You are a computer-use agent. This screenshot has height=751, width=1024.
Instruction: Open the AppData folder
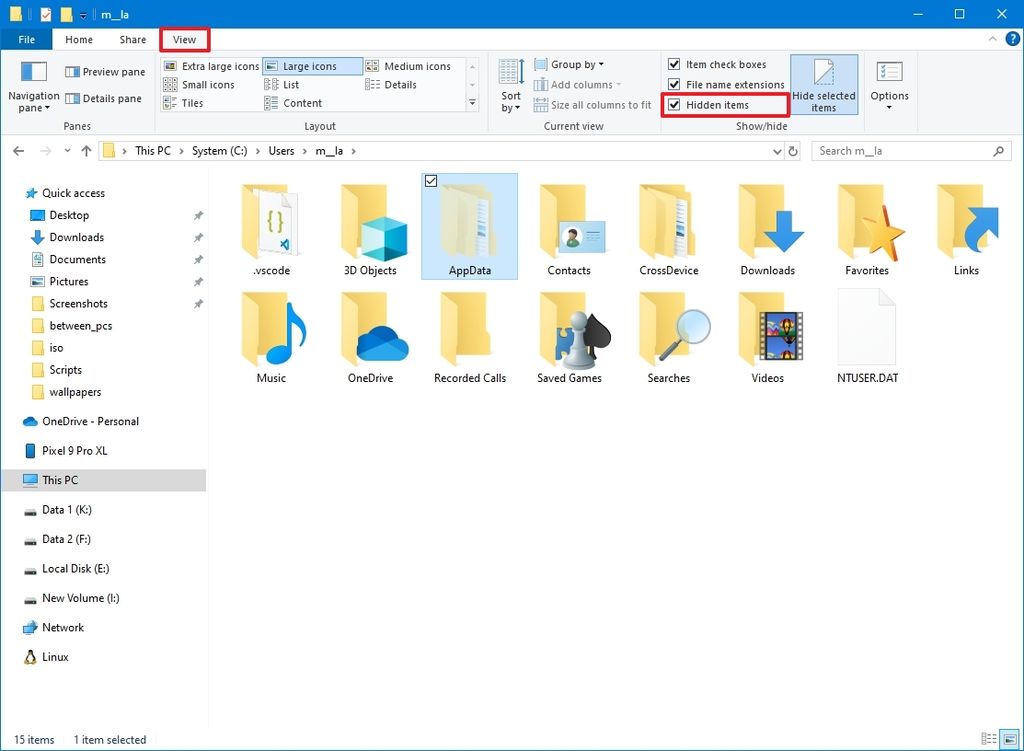(x=469, y=222)
